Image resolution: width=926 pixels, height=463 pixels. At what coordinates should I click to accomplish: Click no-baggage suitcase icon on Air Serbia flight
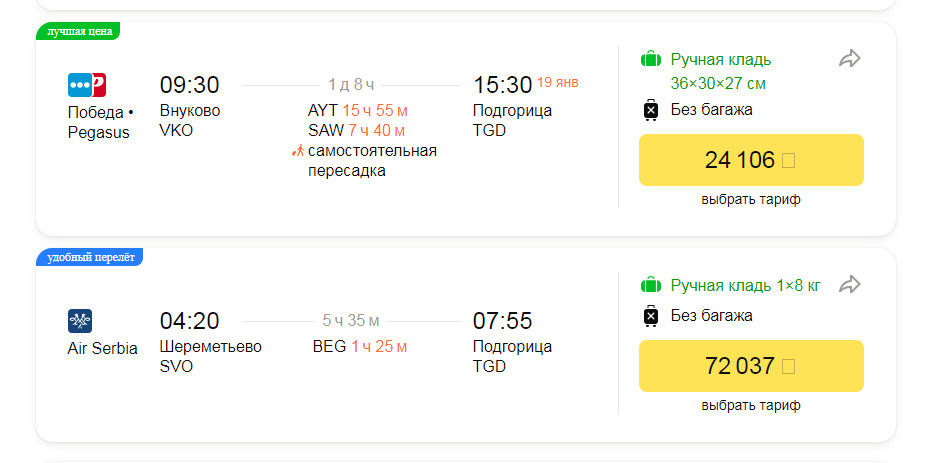(650, 317)
